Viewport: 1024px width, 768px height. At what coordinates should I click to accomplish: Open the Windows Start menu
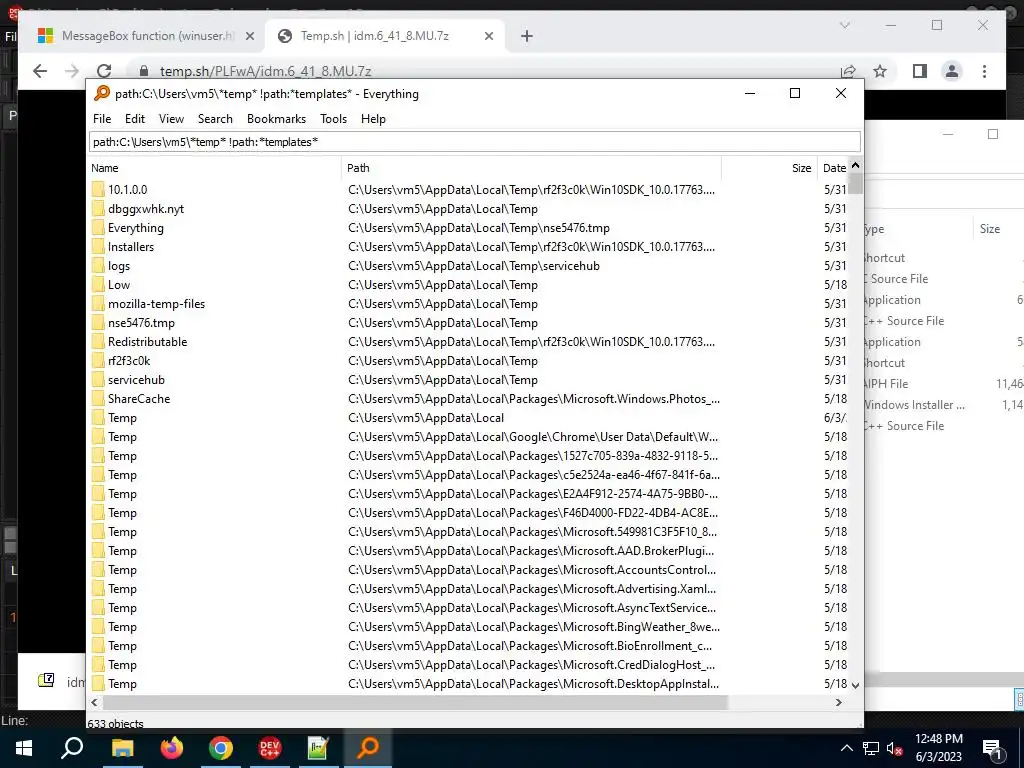24,748
